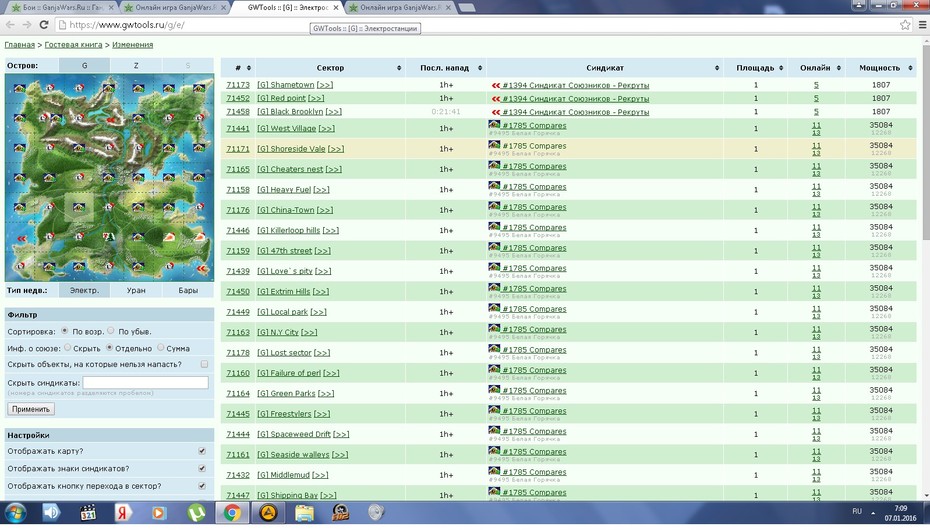Sort by Посл. напад column arrows
This screenshot has height=530, width=930.
coord(480,68)
